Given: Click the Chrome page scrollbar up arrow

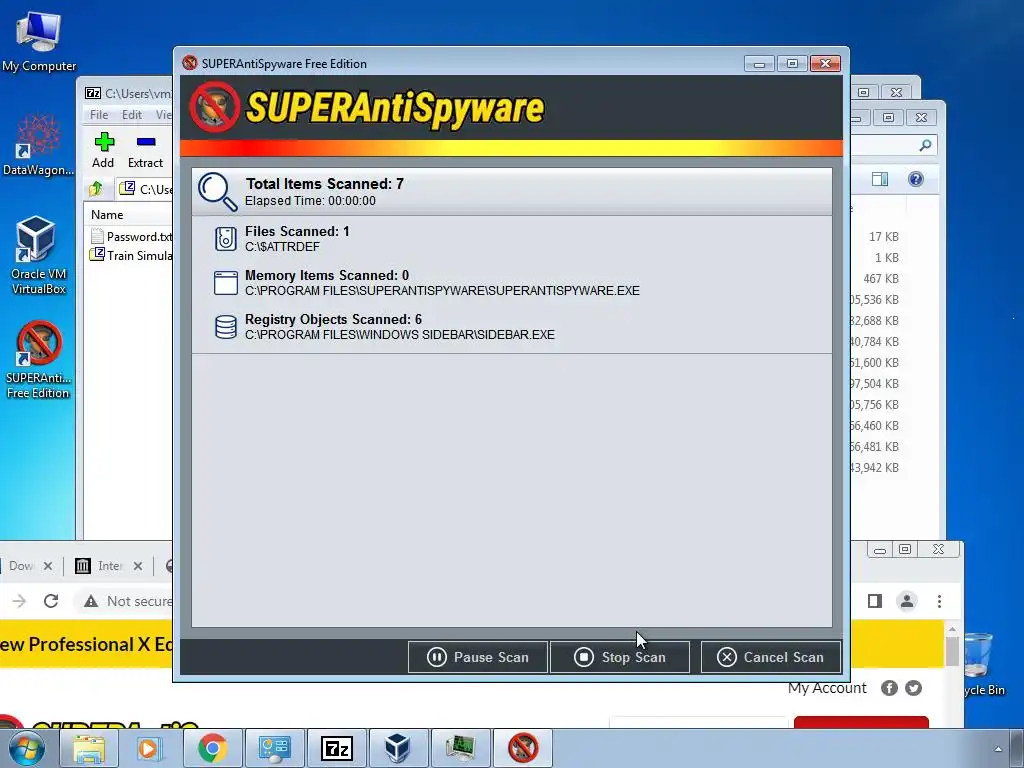Looking at the screenshot, I should tap(952, 629).
